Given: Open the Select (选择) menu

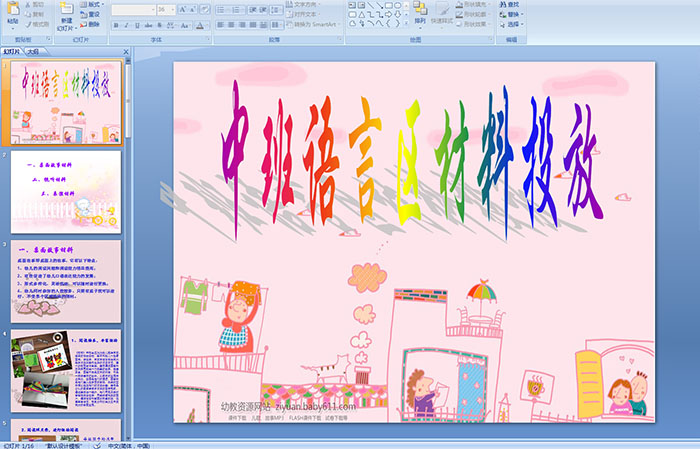Looking at the screenshot, I should 512,24.
